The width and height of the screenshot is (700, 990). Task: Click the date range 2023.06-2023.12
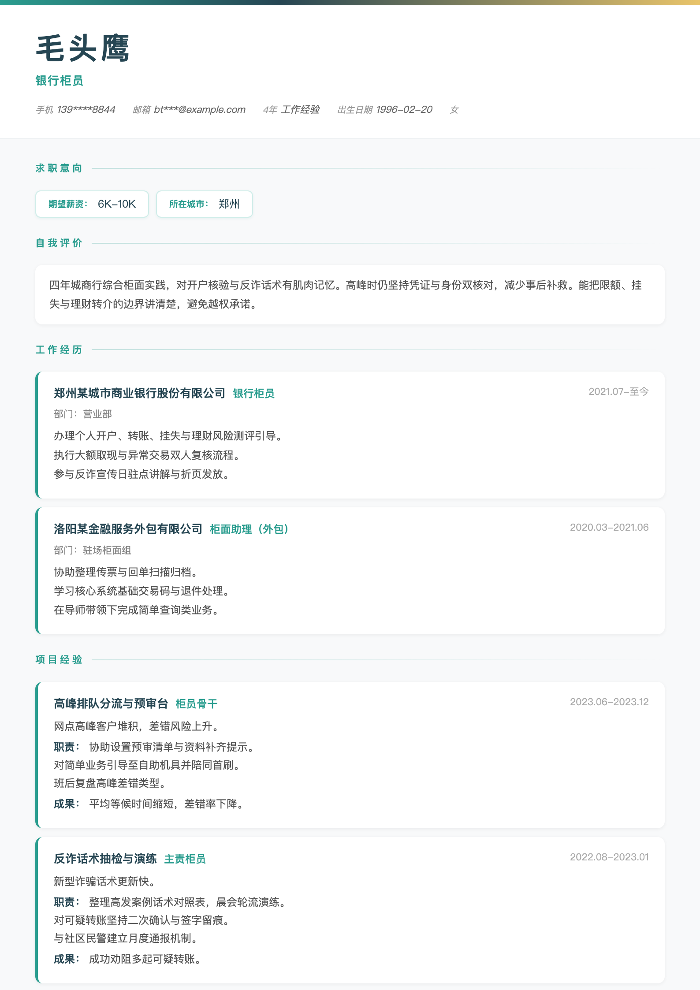609,701
